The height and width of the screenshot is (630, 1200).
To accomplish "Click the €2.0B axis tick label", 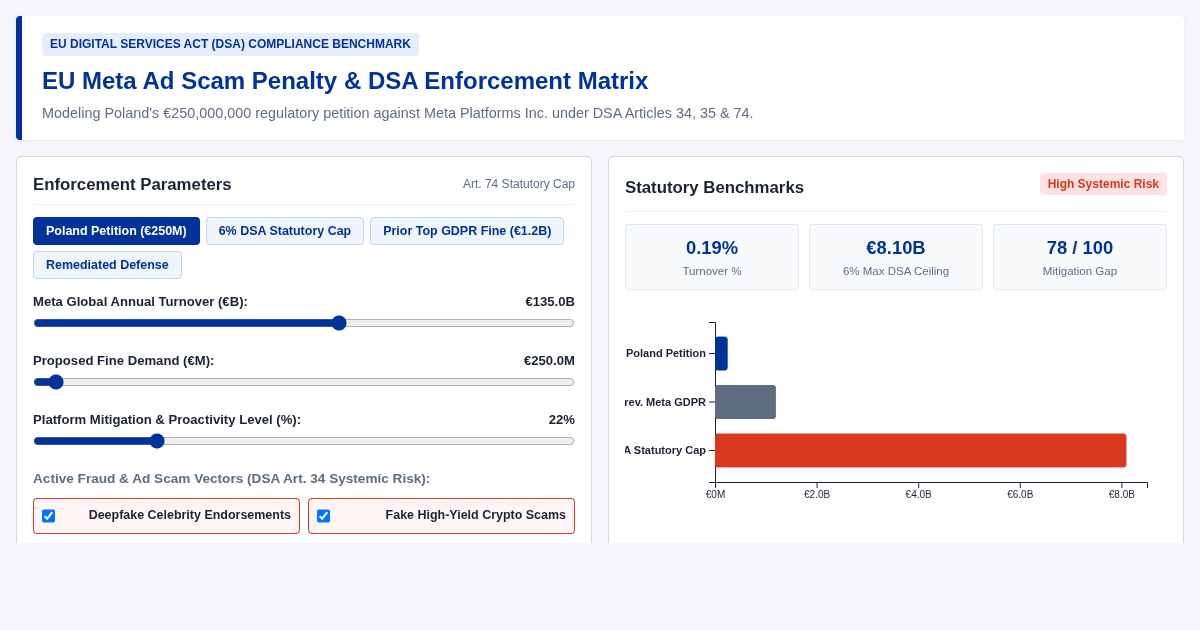I will [817, 495].
